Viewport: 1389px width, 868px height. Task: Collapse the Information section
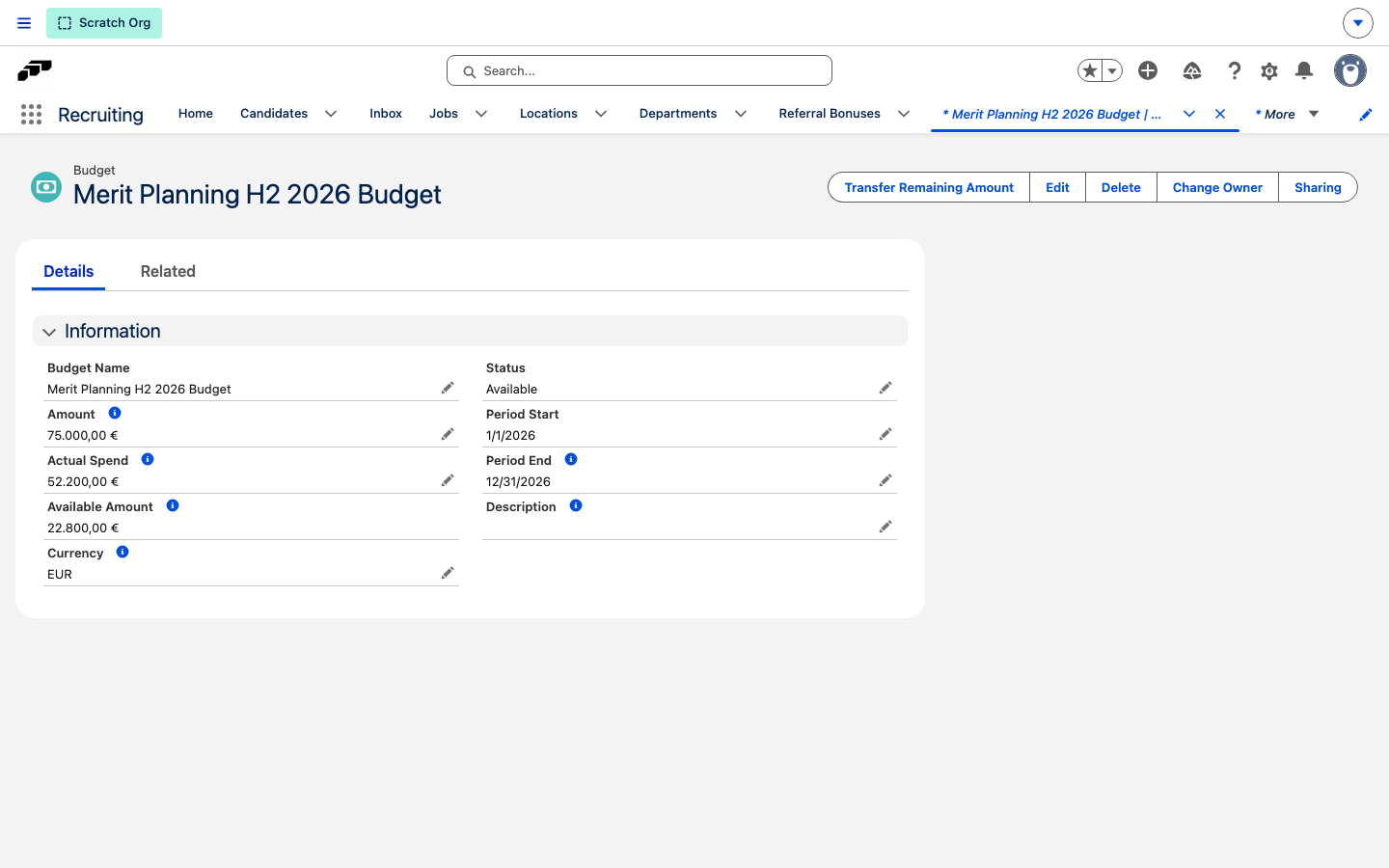[49, 332]
